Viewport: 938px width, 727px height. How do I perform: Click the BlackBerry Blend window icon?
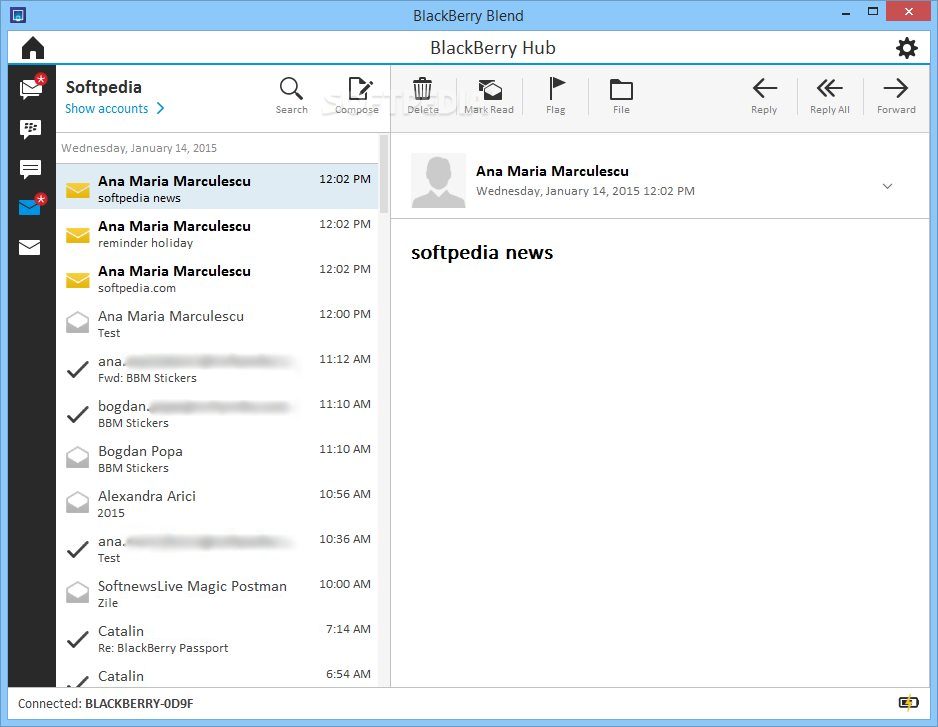pyautogui.click(x=18, y=15)
